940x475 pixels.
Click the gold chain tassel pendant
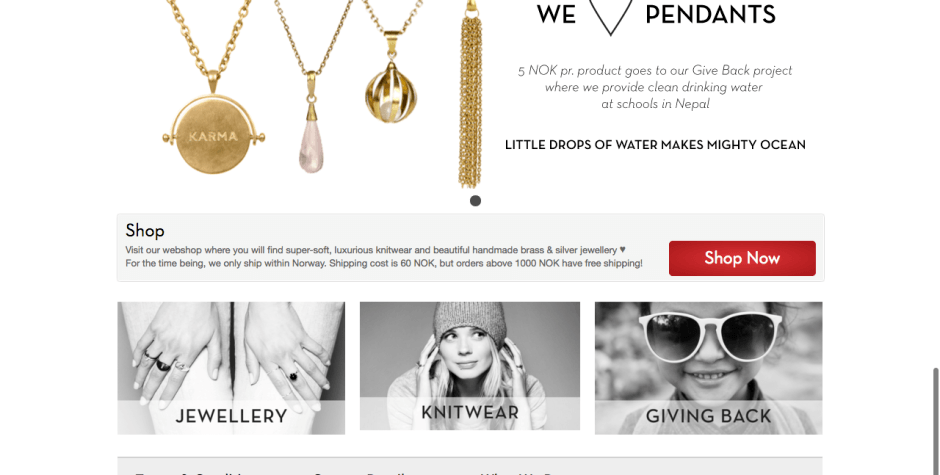[x=471, y=99]
